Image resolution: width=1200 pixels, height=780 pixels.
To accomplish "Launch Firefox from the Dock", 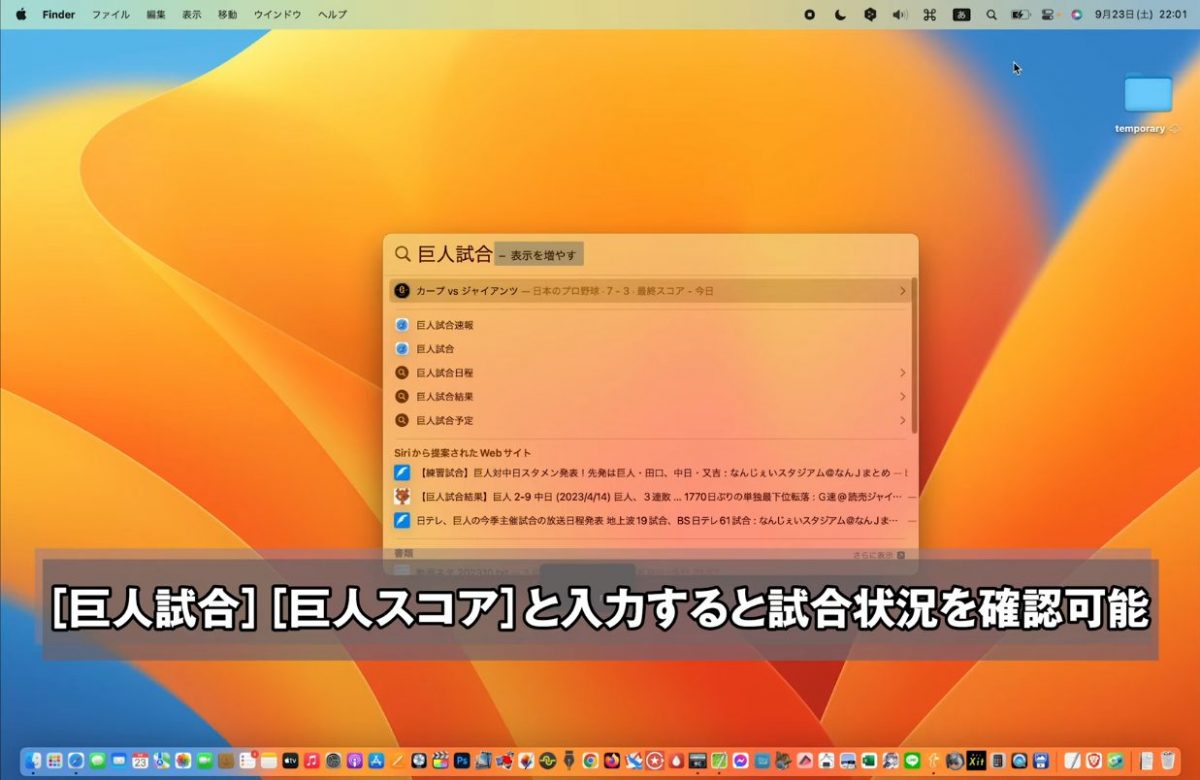I will point(612,761).
